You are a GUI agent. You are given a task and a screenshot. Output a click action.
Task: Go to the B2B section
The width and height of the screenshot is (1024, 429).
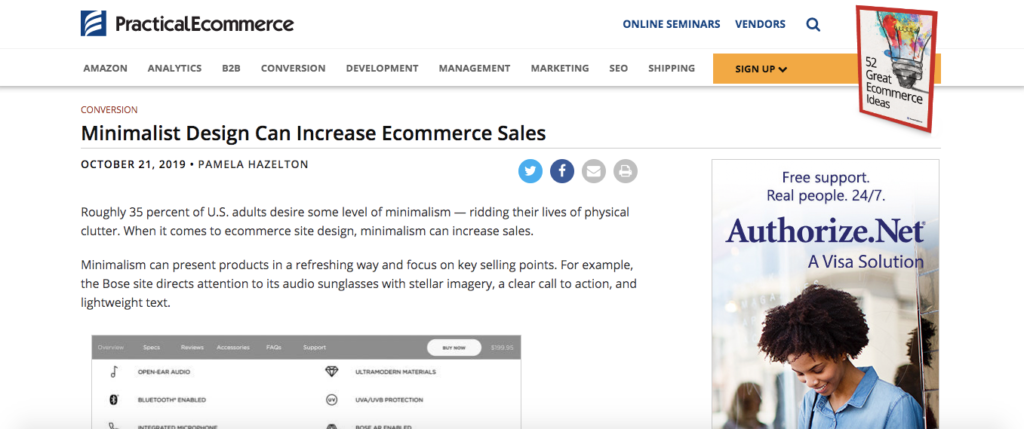(x=231, y=68)
